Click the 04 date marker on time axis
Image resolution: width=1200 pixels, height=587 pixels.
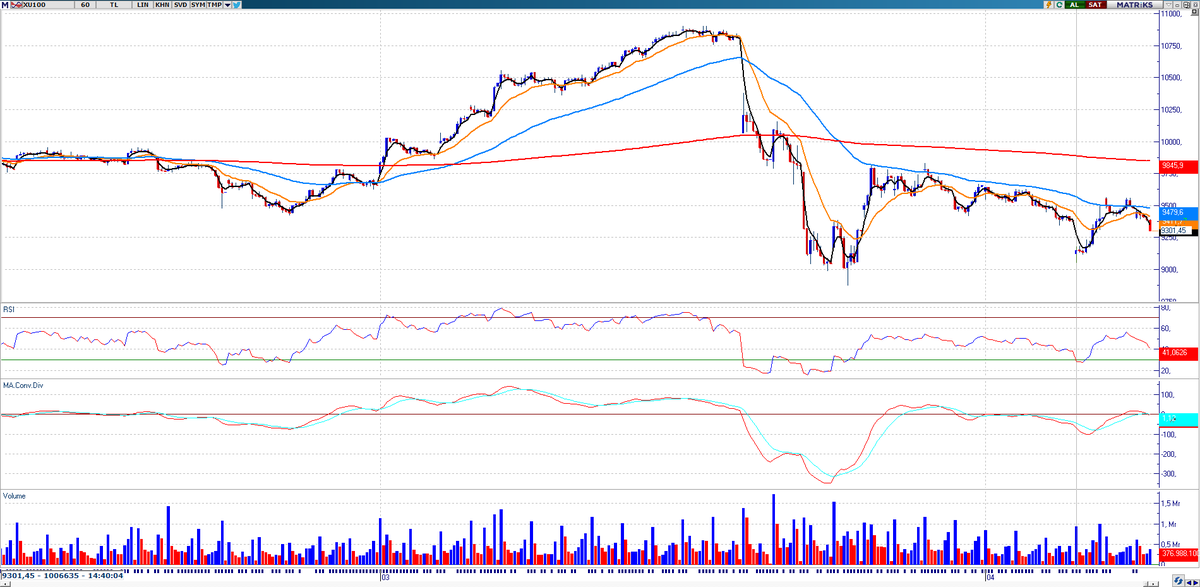(989, 577)
